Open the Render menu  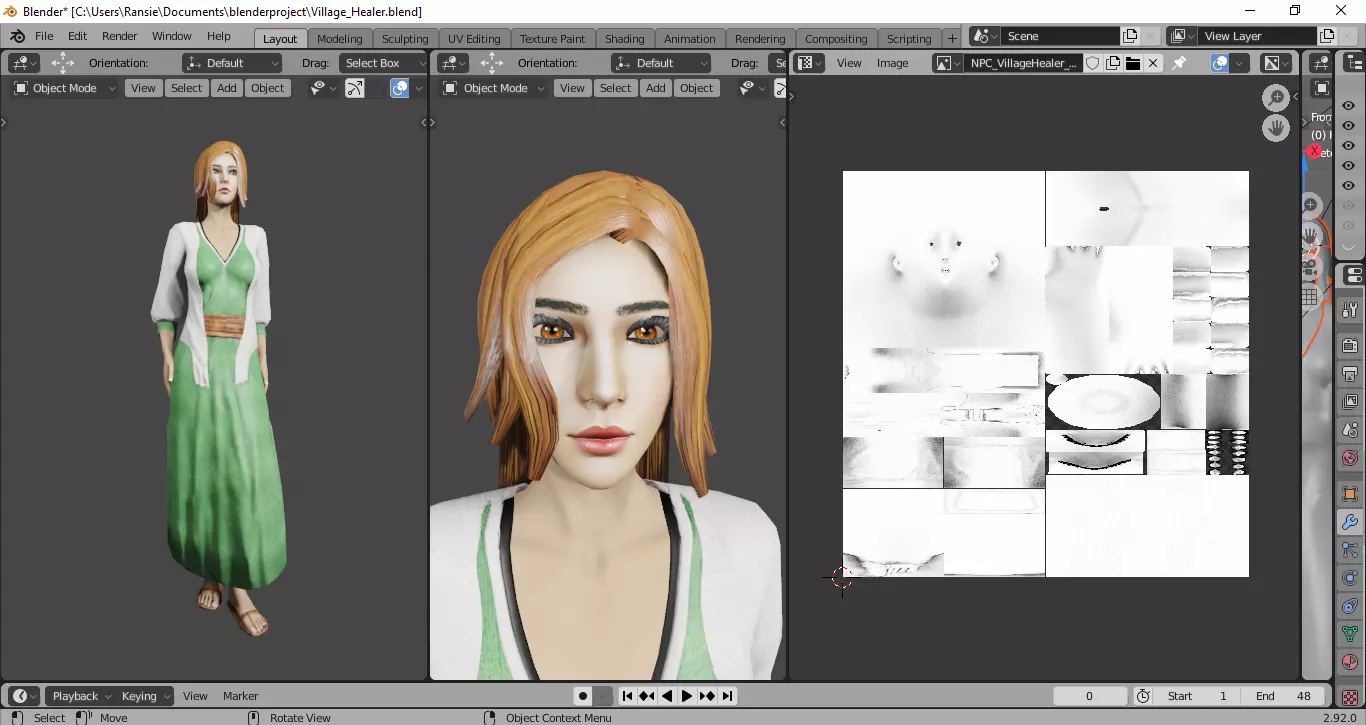(120, 36)
